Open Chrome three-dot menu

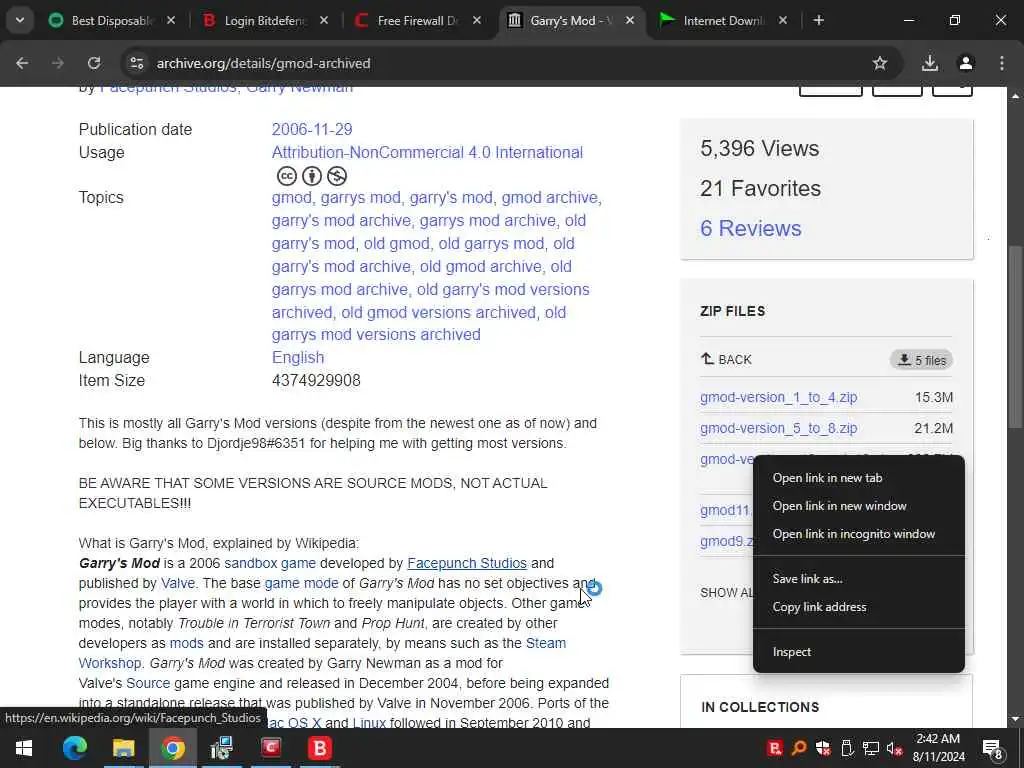[x=1002, y=63]
